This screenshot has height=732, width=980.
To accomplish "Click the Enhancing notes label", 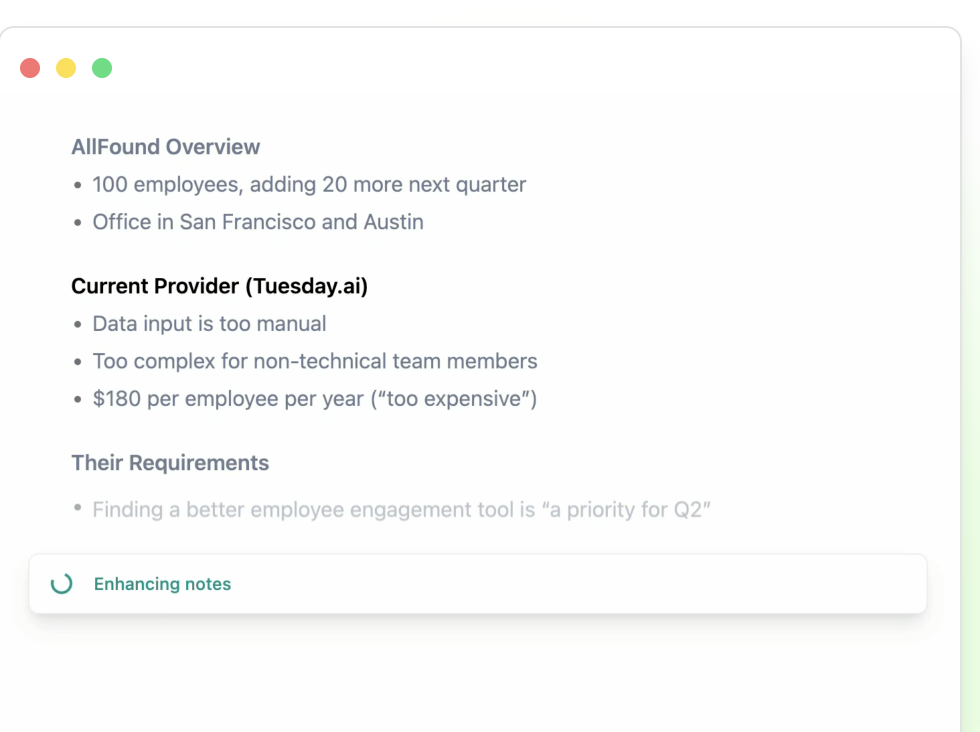I will pyautogui.click(x=162, y=584).
